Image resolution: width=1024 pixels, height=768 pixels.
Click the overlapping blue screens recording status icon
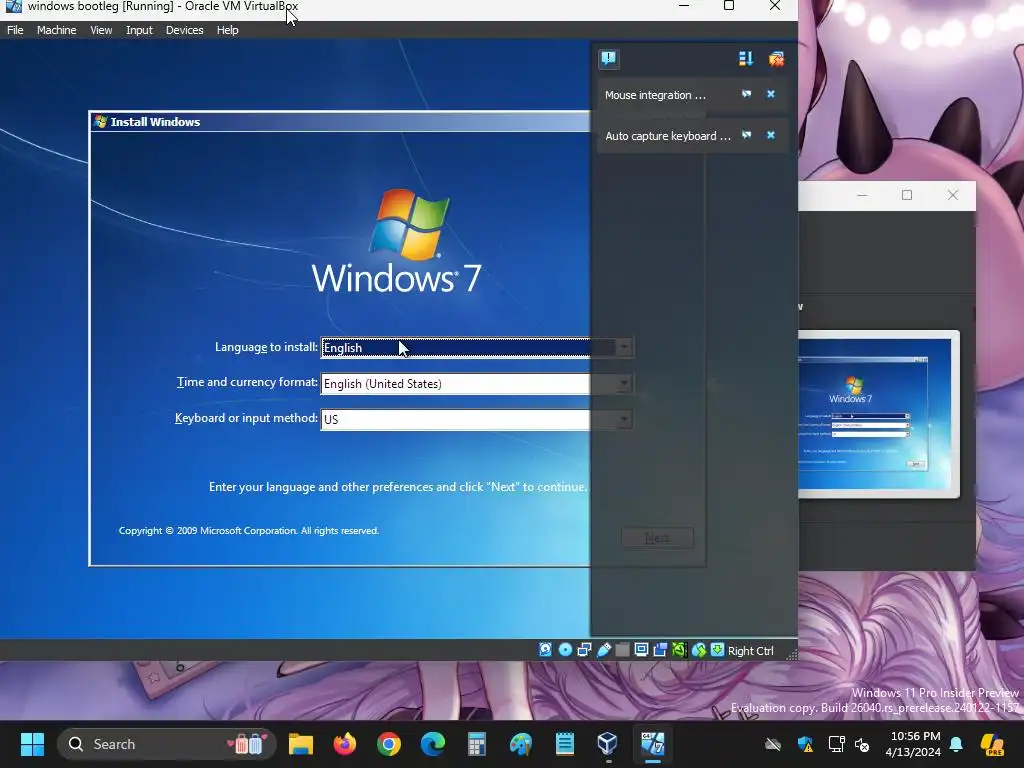[x=660, y=650]
